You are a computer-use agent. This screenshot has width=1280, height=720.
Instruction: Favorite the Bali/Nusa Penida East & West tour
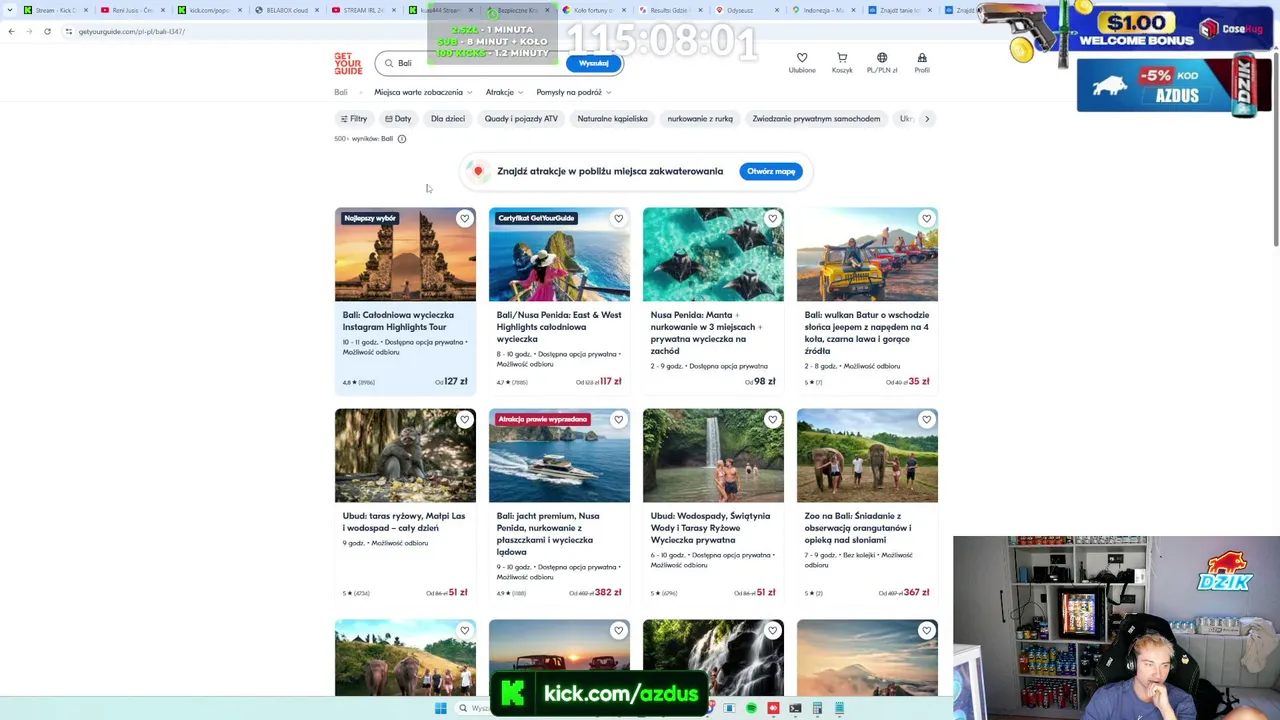[618, 219]
